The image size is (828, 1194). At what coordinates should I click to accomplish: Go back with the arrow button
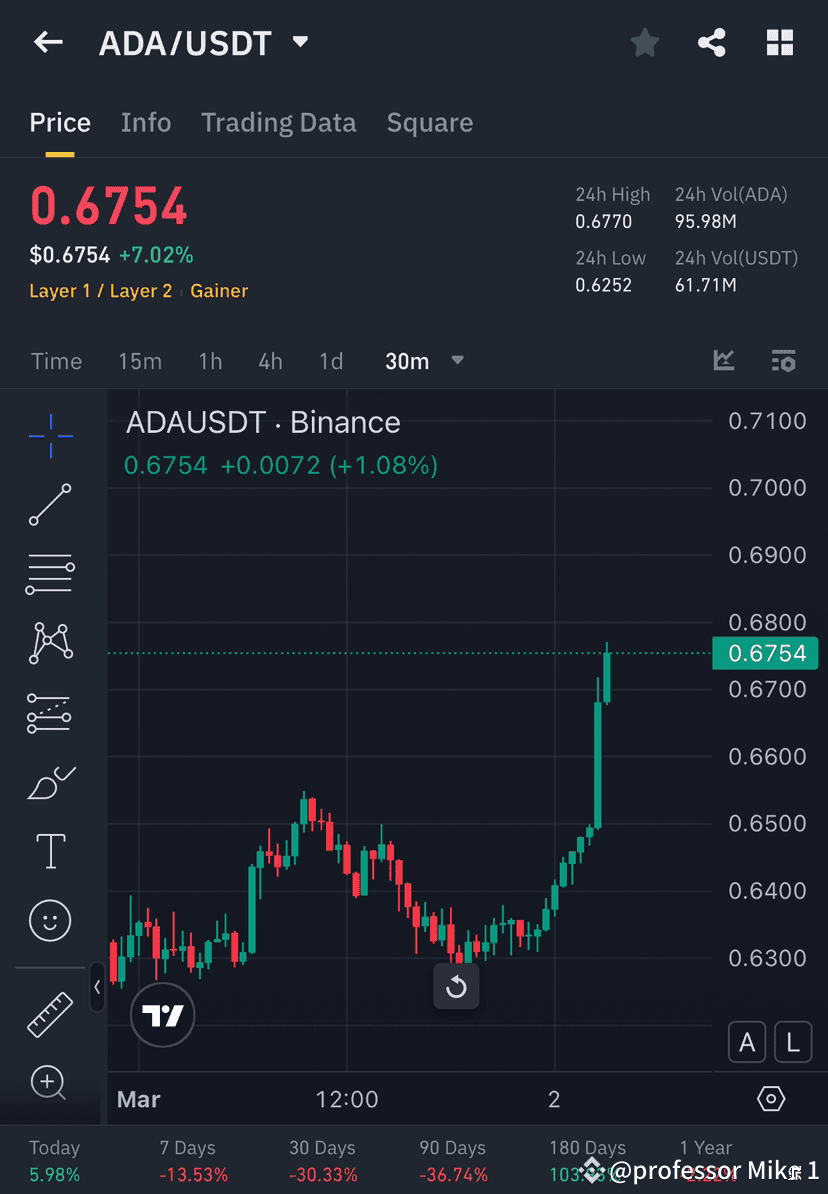[x=48, y=42]
